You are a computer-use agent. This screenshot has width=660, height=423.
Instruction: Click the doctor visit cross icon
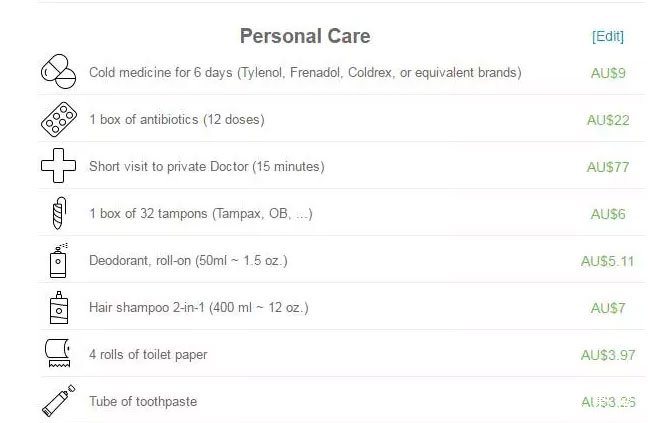click(59, 165)
